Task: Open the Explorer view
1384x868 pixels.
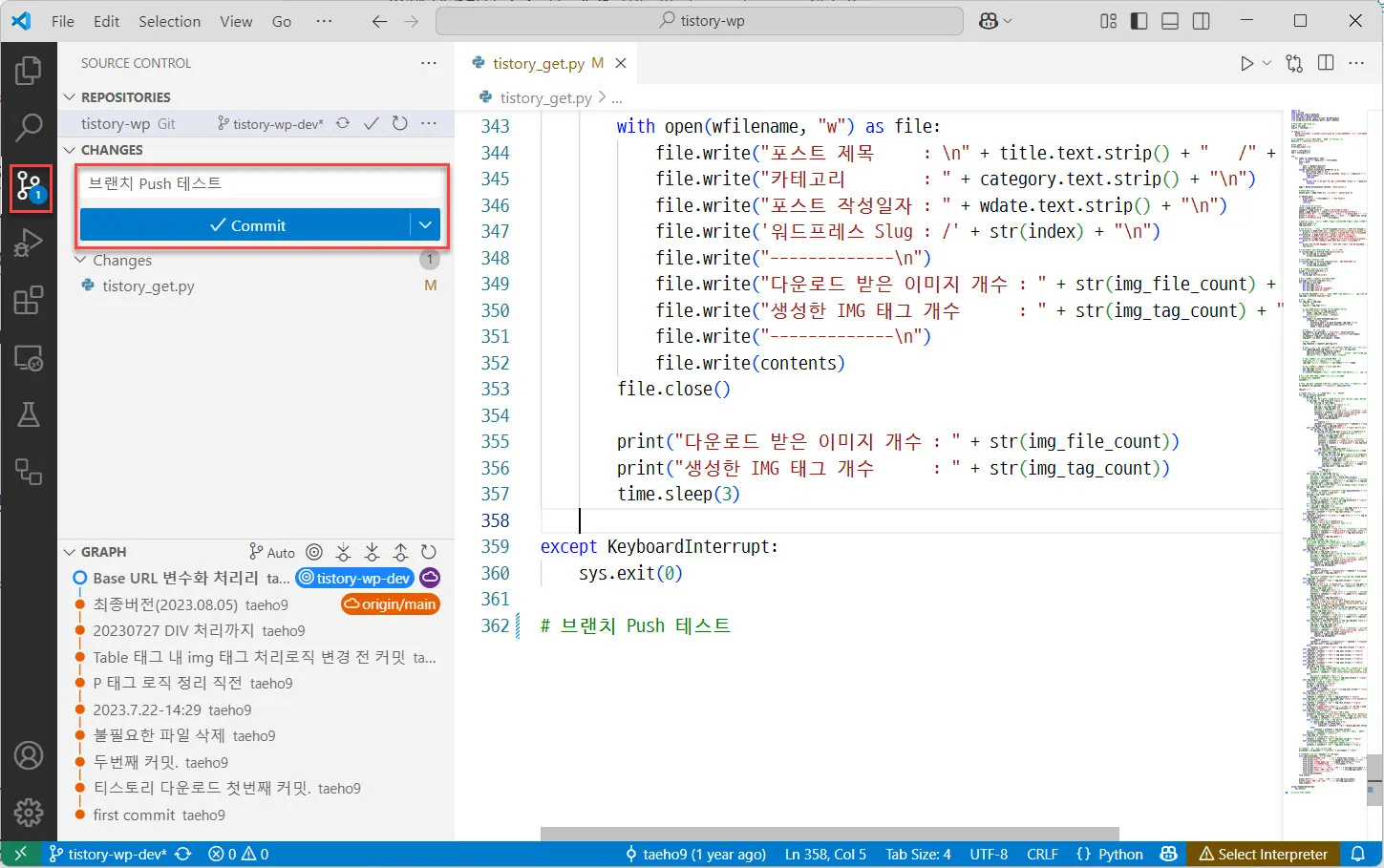Action: (x=29, y=69)
